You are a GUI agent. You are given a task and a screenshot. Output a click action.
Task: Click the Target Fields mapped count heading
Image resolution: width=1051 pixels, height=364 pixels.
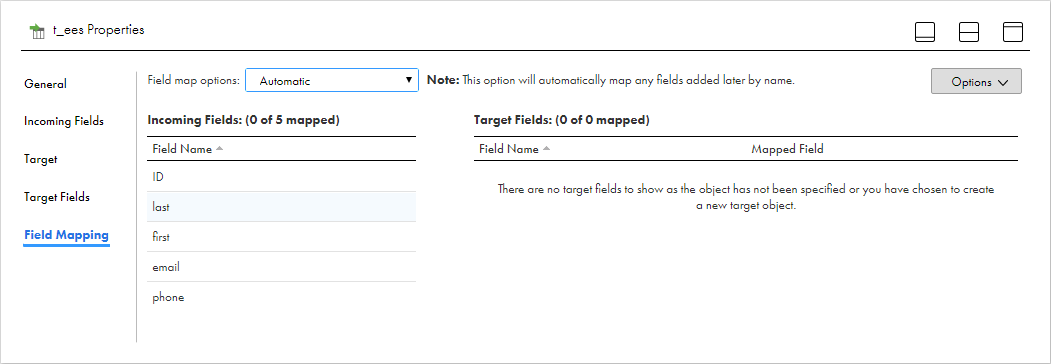(x=562, y=121)
